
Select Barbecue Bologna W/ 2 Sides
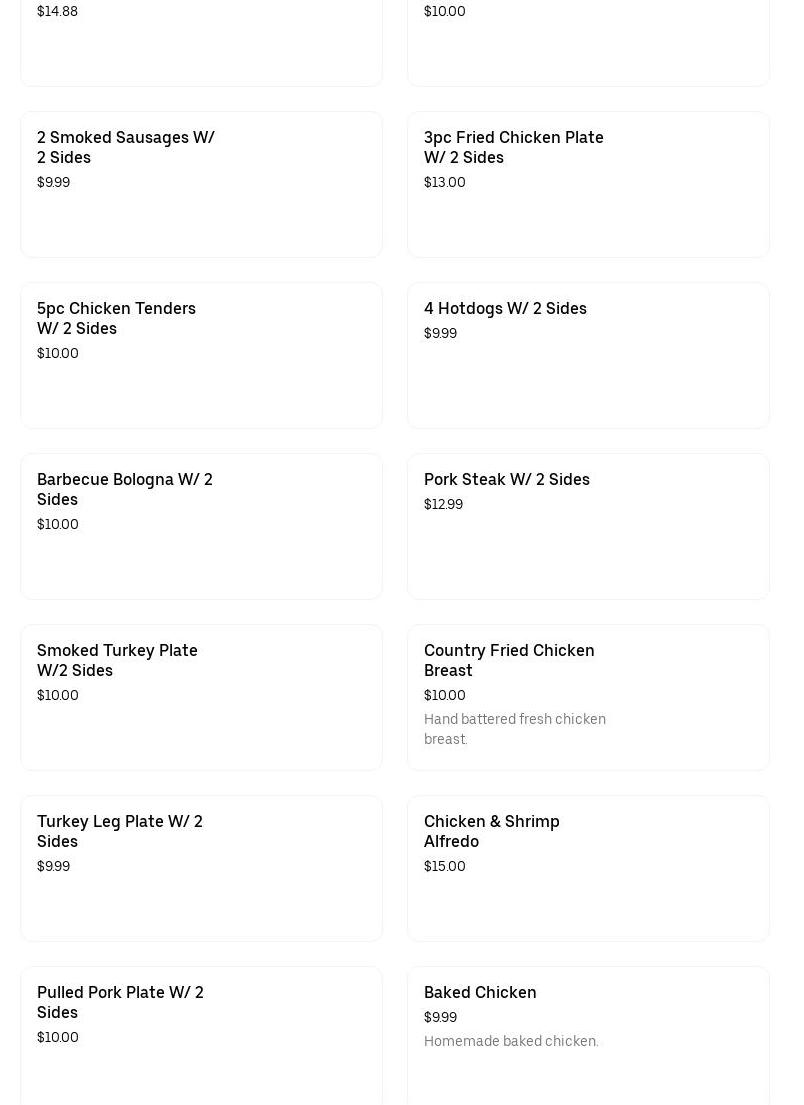point(125,489)
